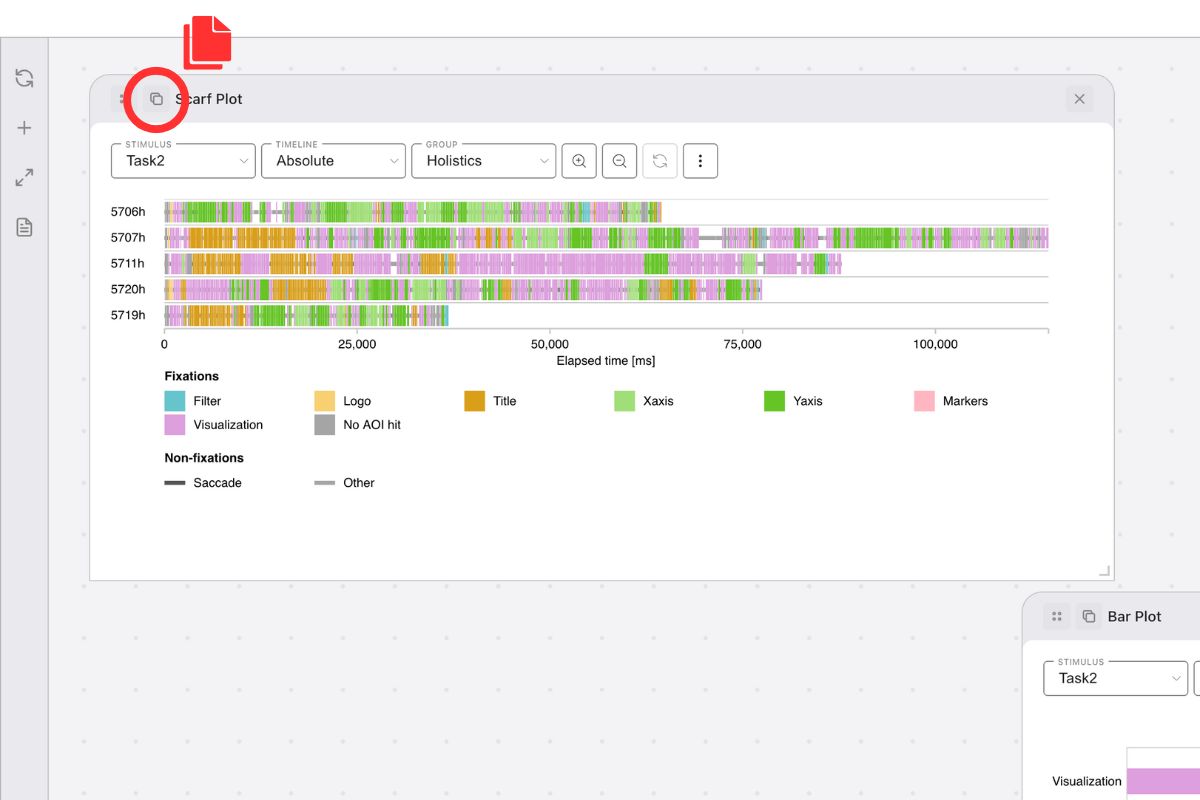
Task: Open the Stimulus dropdown showing Task2
Action: [182, 160]
